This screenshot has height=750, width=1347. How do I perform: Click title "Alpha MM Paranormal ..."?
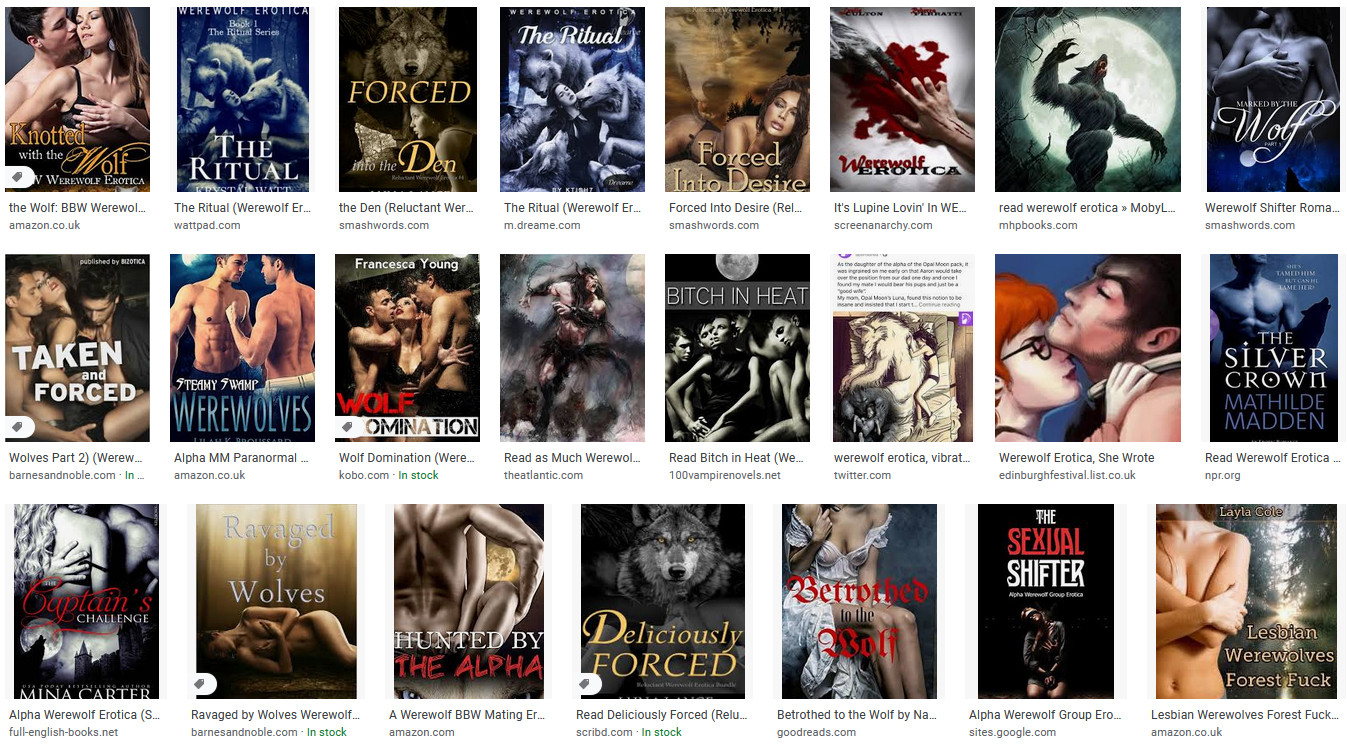242,458
